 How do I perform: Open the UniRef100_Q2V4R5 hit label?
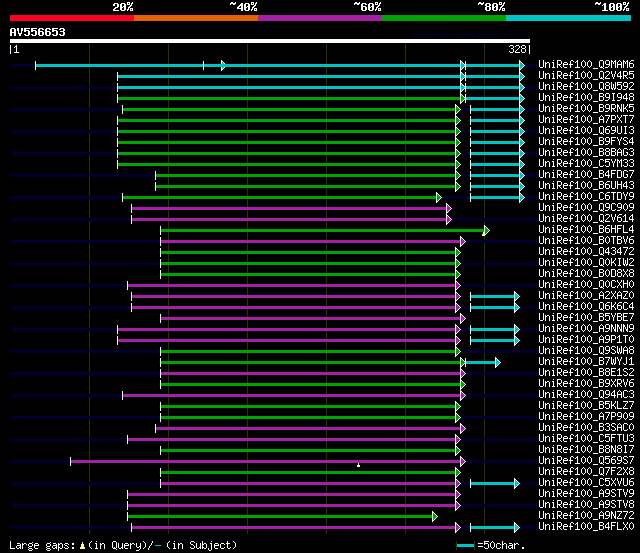click(586, 75)
